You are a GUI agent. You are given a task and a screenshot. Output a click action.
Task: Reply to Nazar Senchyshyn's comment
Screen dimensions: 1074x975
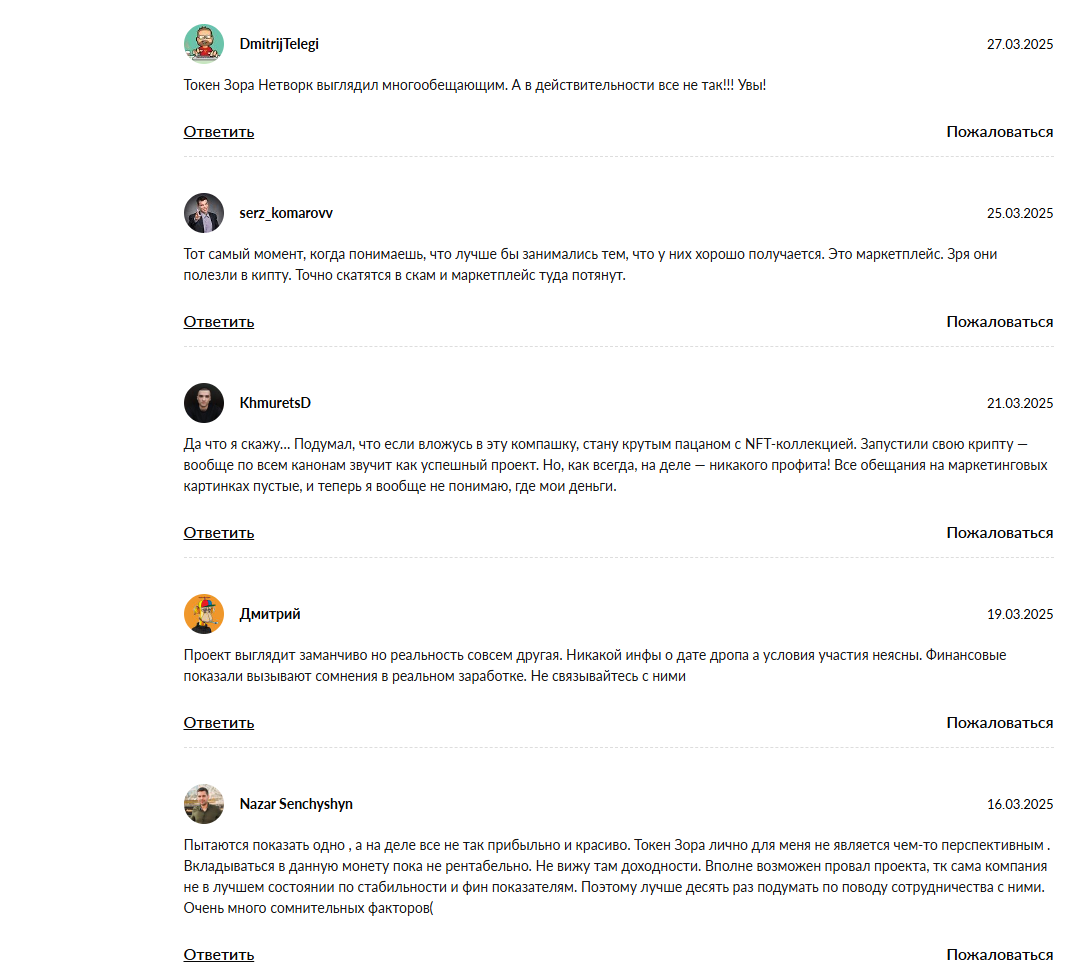pyautogui.click(x=219, y=955)
